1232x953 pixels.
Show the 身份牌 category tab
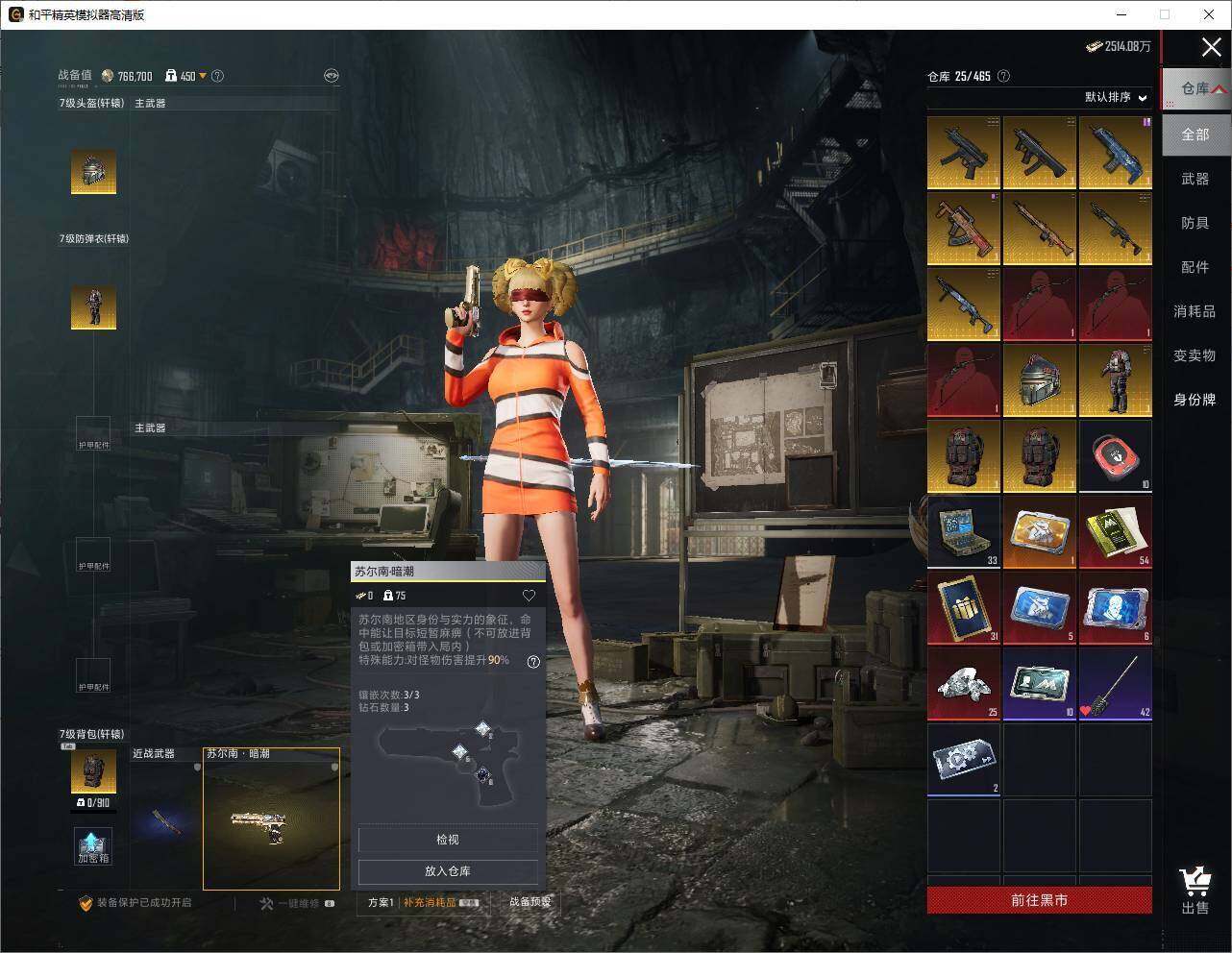point(1195,400)
